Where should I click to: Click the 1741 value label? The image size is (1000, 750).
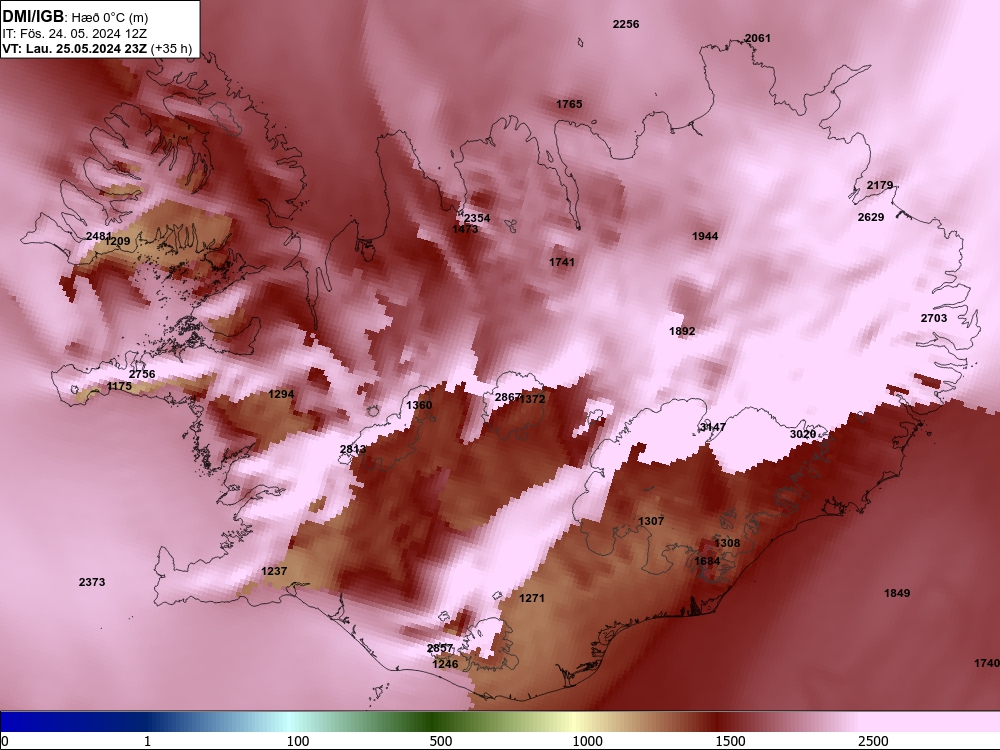click(562, 262)
